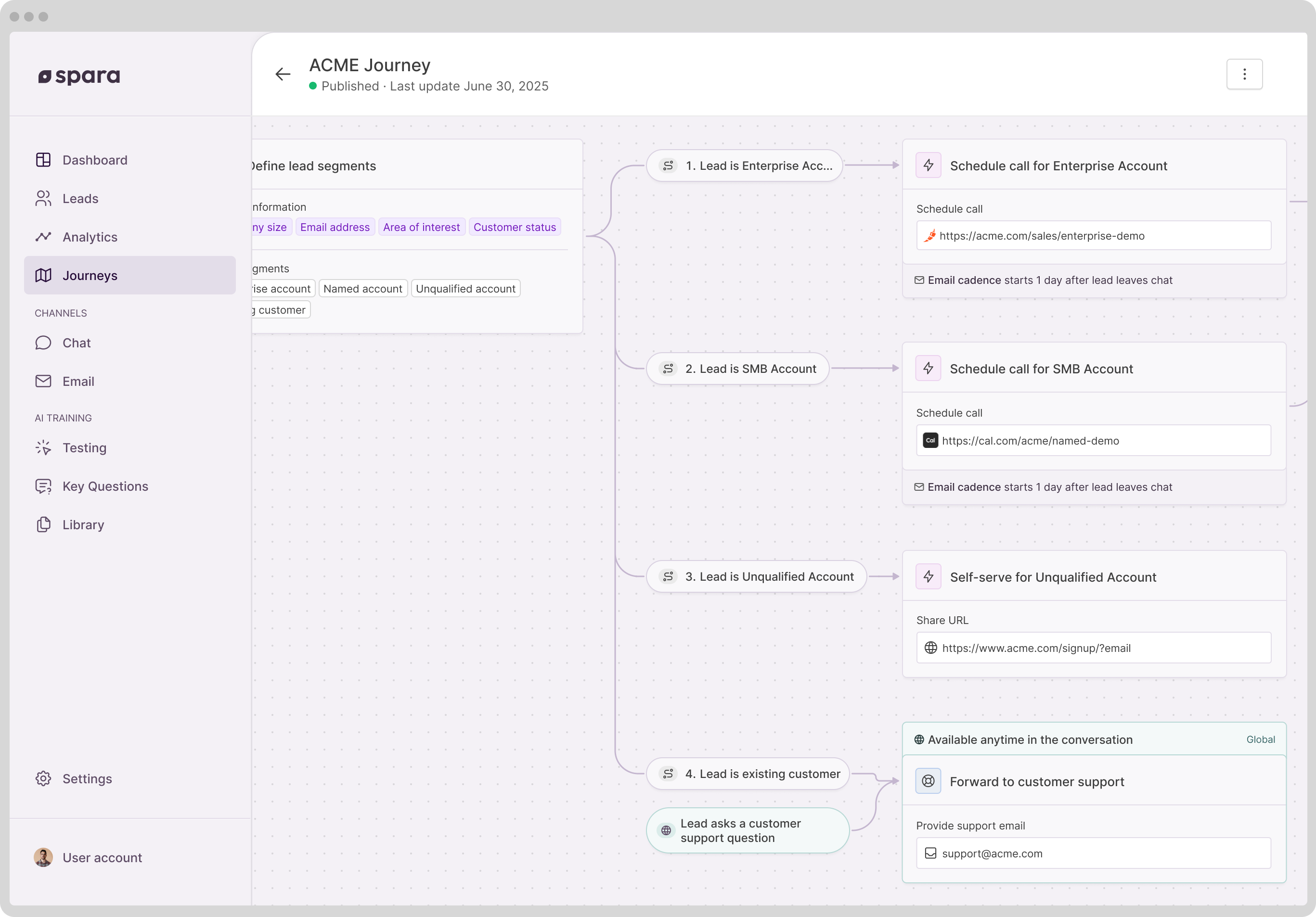The image size is (1316, 917).
Task: Click the Chat bubble icon
Action: tap(43, 343)
